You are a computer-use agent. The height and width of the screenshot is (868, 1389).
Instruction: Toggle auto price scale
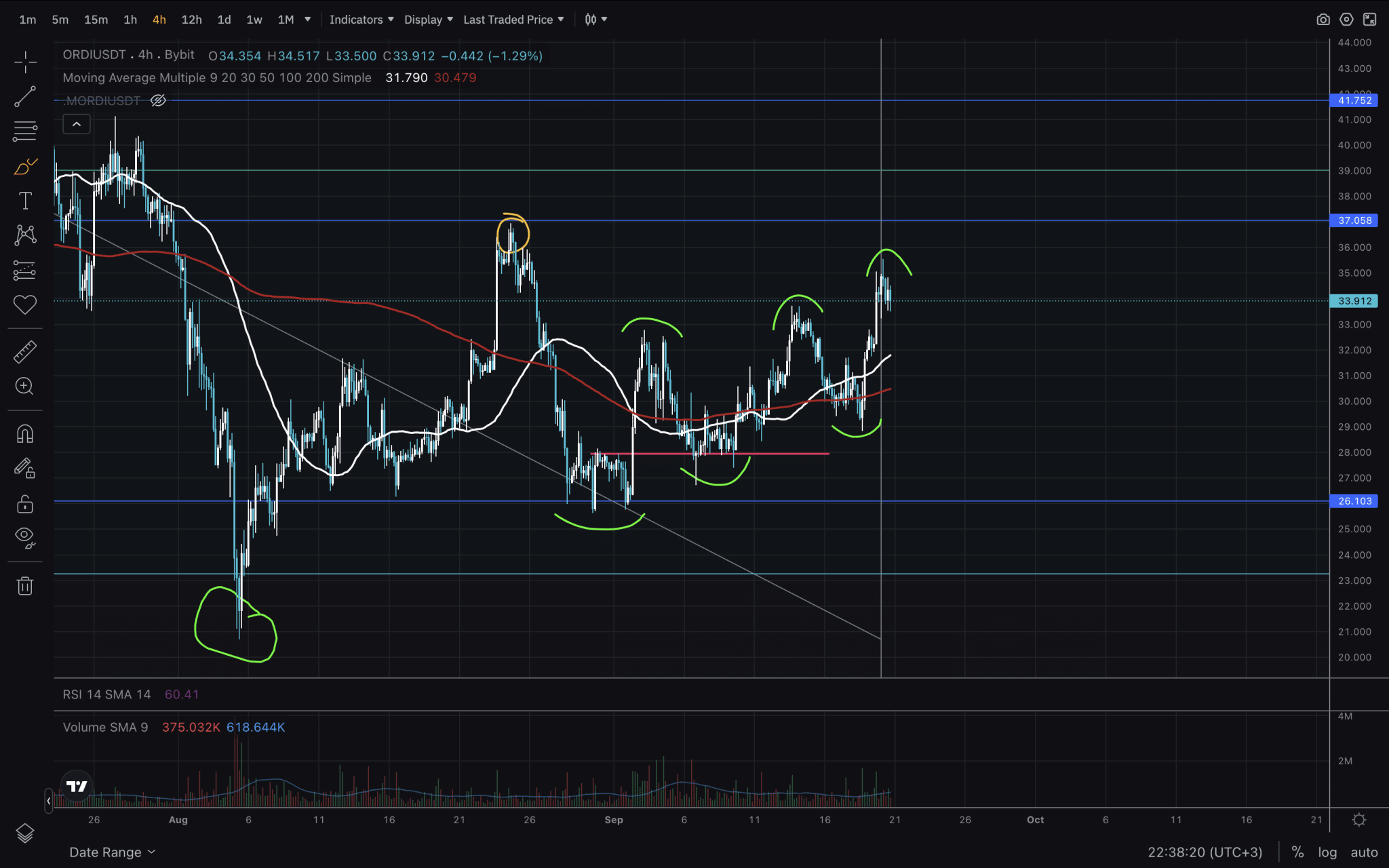point(1364,852)
